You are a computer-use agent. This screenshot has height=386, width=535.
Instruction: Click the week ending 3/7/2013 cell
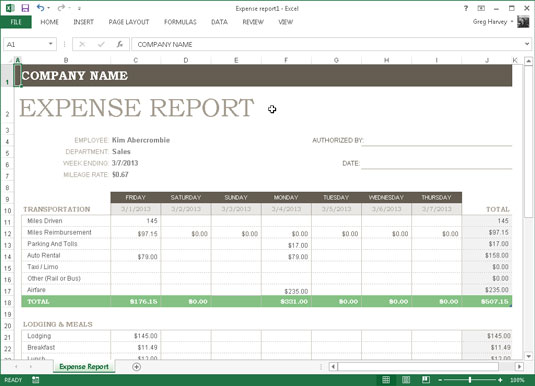[125, 163]
